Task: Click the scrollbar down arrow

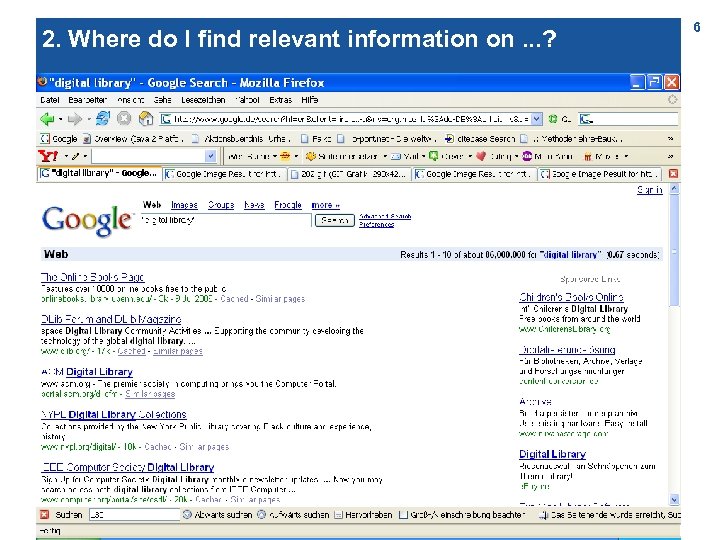Action: coord(674,500)
